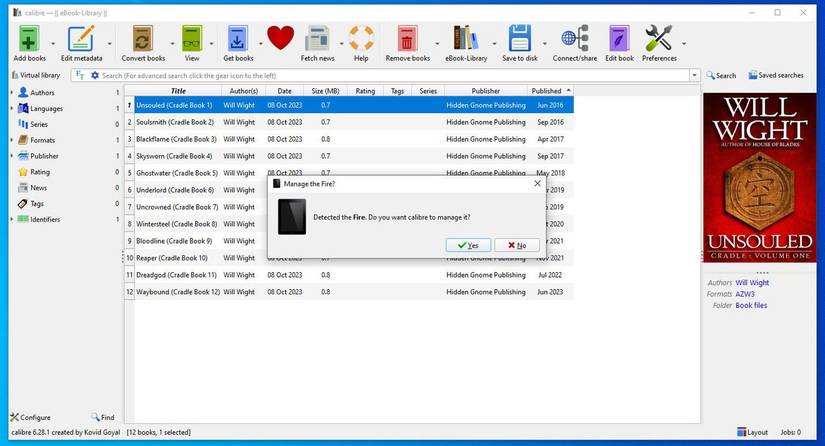The height and width of the screenshot is (446, 825).
Task: Select Rating in tag browser
Action: 39,172
